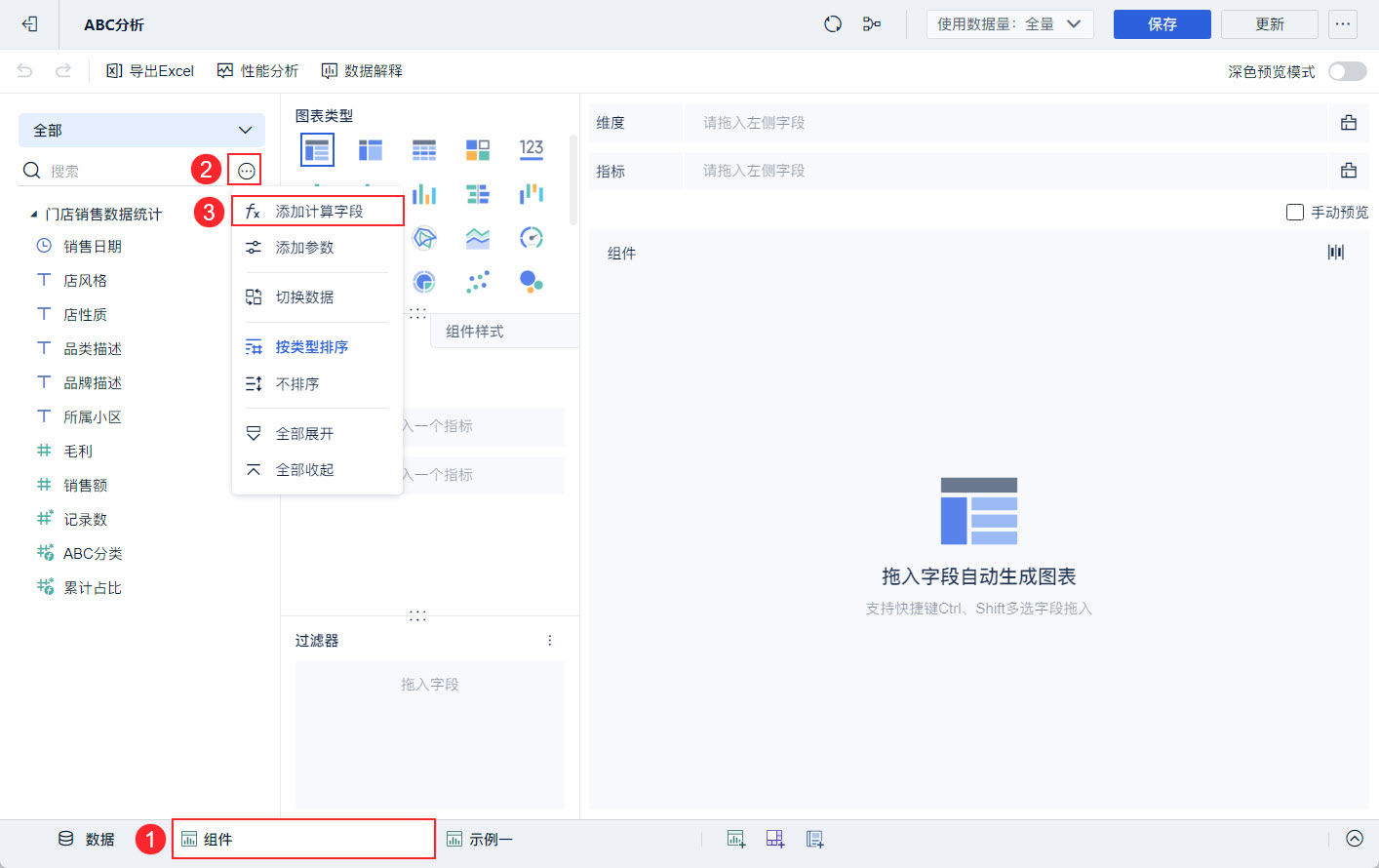Click the redo arrow icon
Viewport: 1379px width, 868px height.
click(63, 70)
